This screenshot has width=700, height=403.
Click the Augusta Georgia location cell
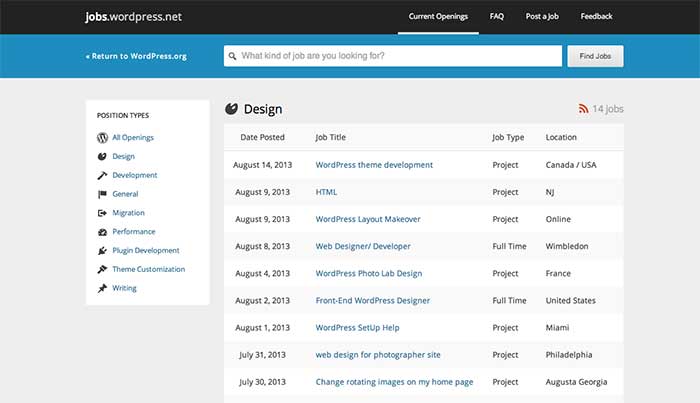click(576, 382)
